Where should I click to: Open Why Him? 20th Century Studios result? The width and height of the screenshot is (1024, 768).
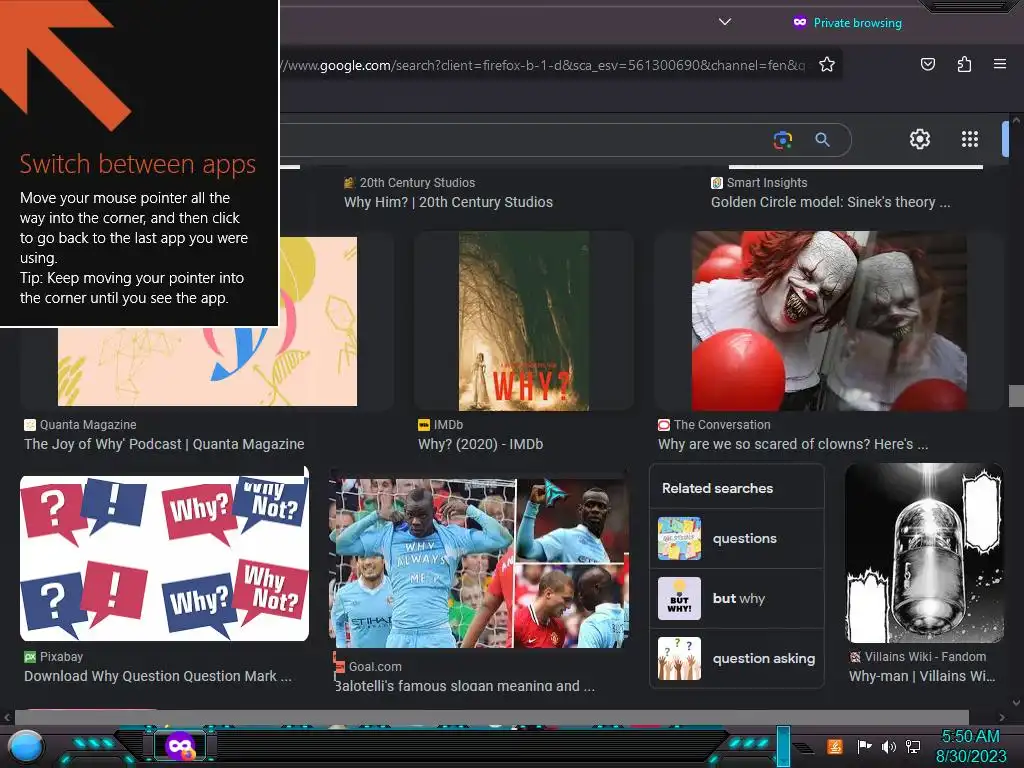448,202
